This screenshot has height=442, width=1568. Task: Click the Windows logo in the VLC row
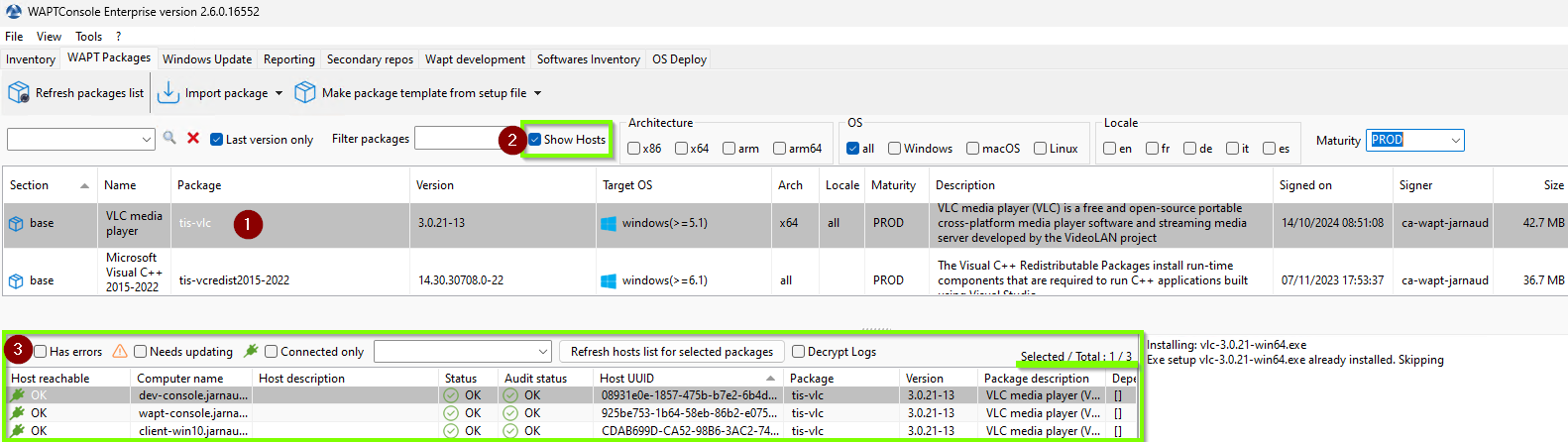coord(609,224)
